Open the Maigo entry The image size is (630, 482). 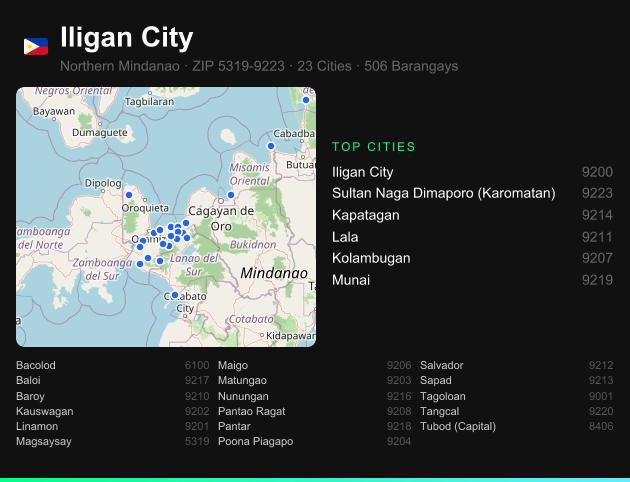pos(315,365)
